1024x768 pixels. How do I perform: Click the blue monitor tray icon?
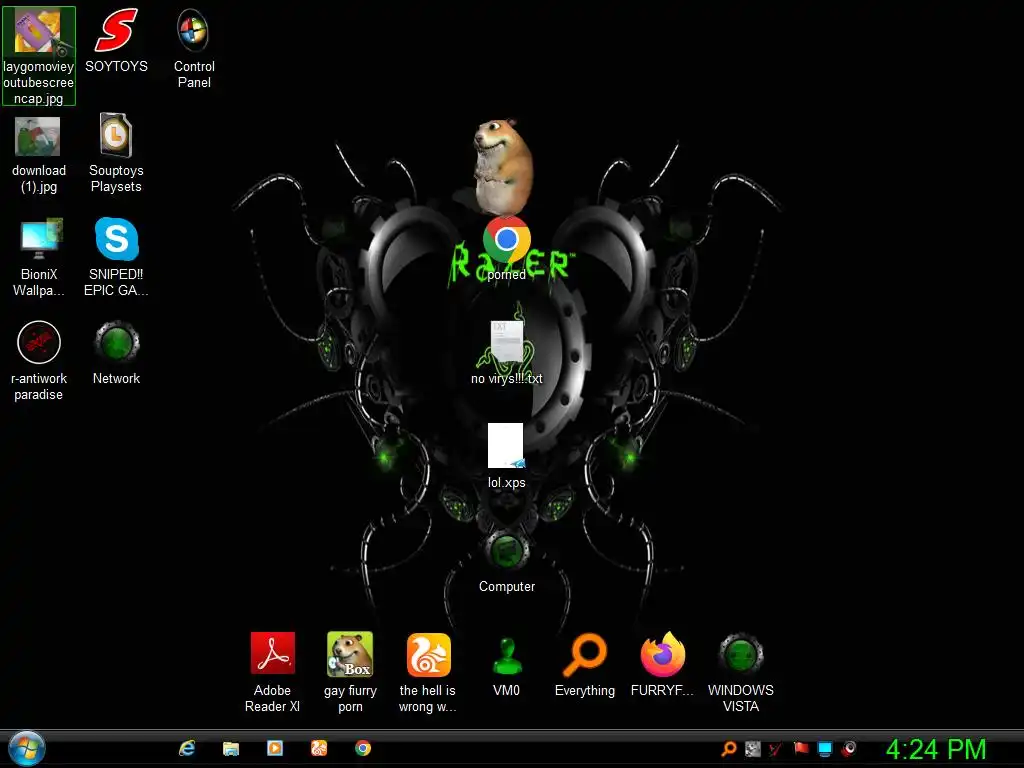coord(825,749)
